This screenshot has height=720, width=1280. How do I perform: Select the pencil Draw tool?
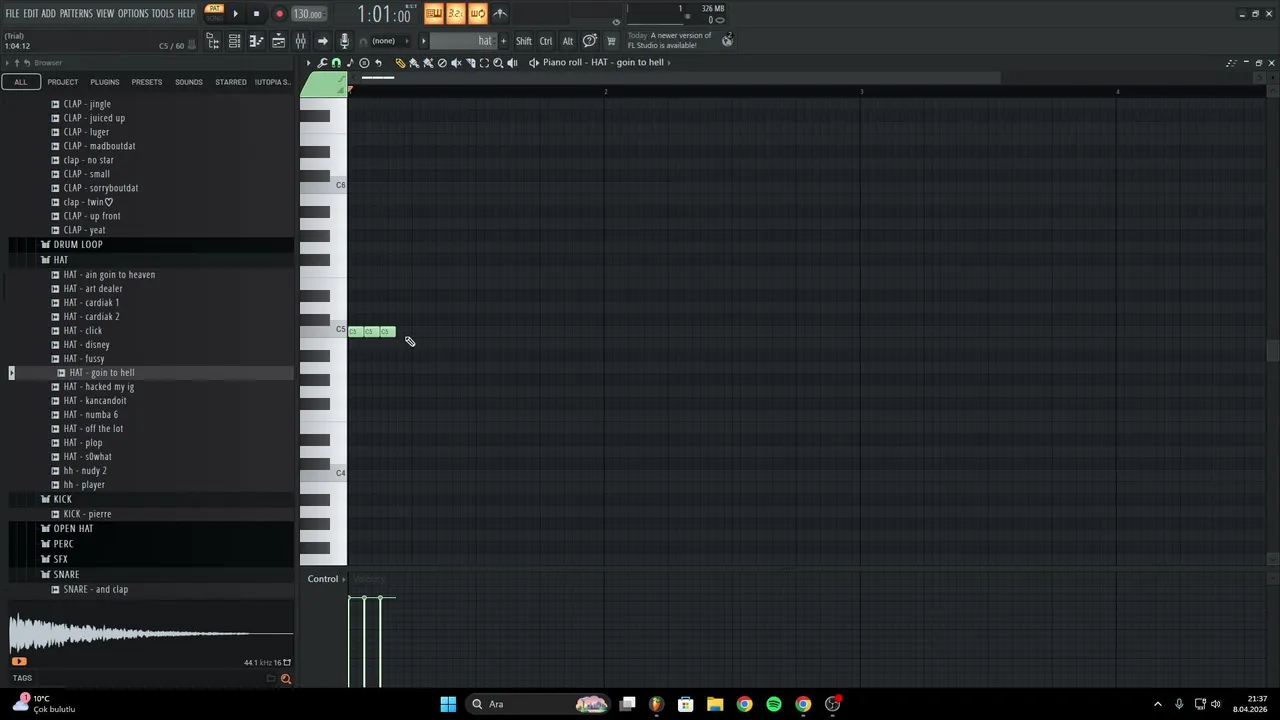401,63
